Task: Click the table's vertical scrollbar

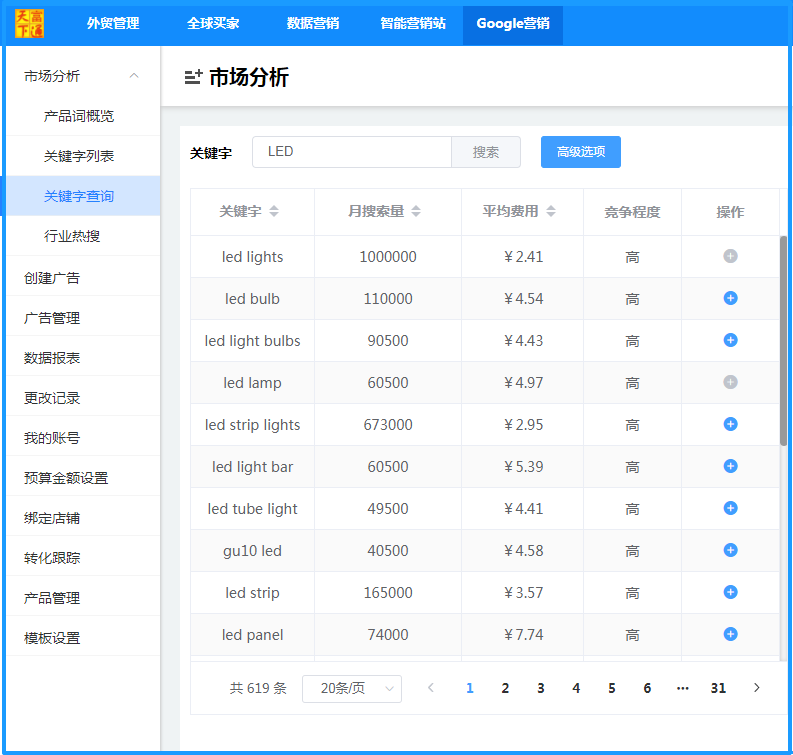Action: click(783, 341)
